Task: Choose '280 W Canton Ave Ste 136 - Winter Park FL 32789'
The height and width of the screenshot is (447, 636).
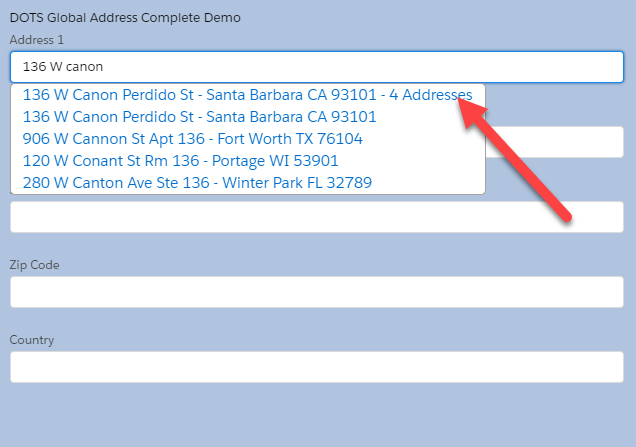Action: 197,183
